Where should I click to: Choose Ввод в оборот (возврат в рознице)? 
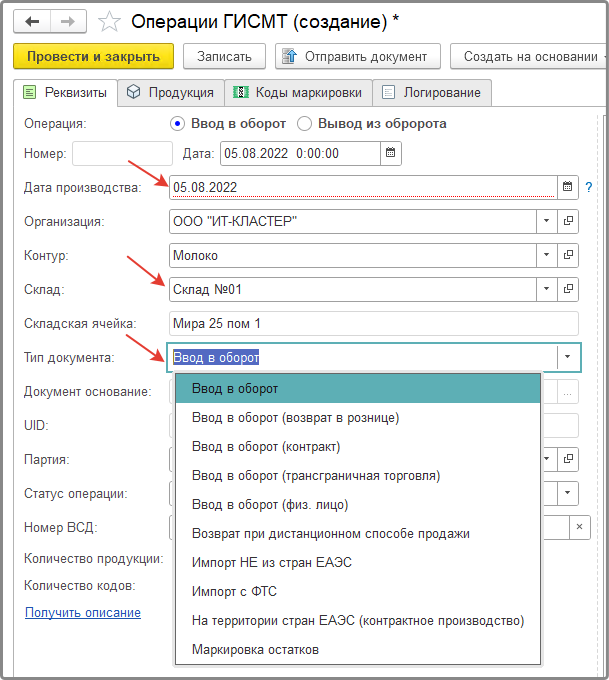point(358,418)
